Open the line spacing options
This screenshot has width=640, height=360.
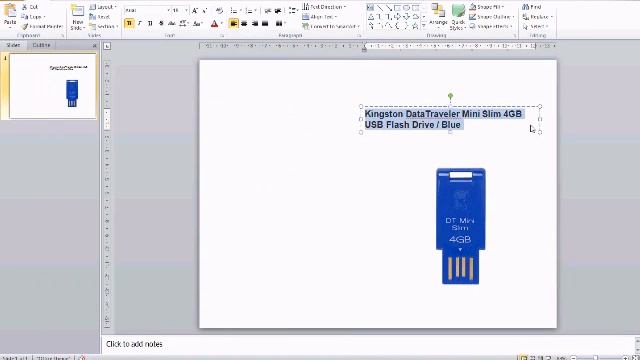[293, 10]
